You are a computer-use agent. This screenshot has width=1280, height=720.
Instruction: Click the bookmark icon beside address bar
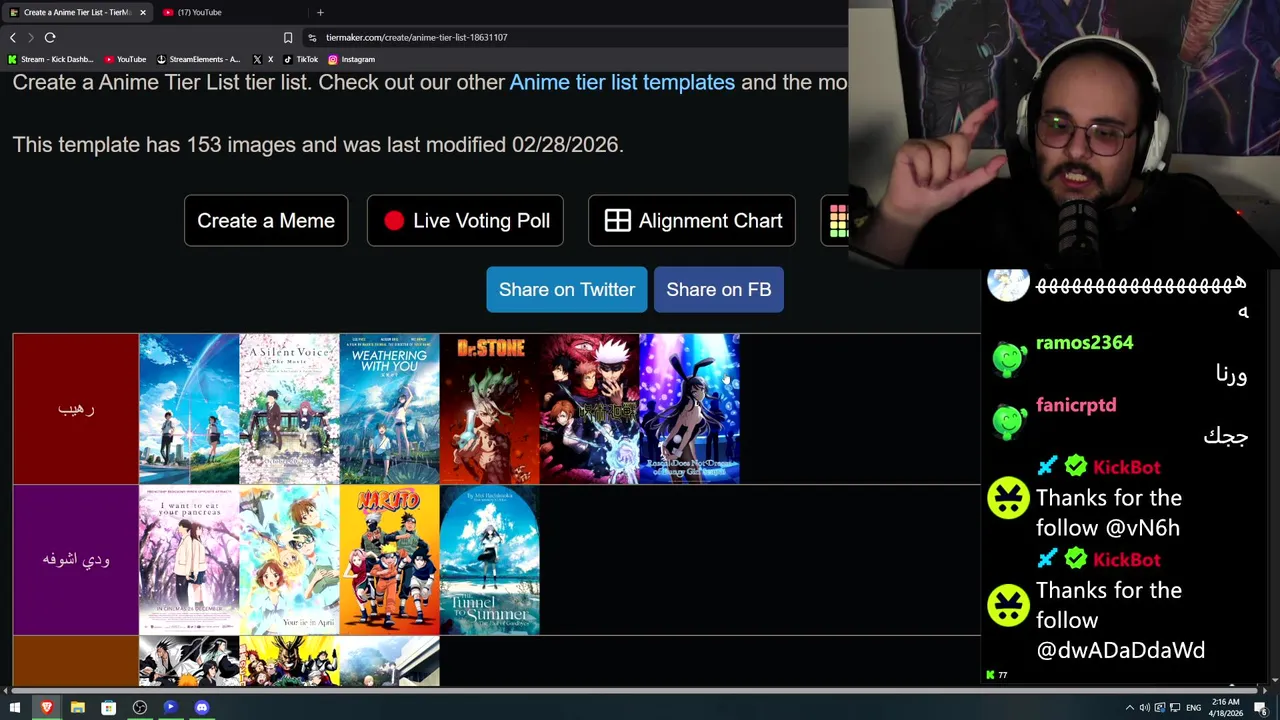(288, 37)
